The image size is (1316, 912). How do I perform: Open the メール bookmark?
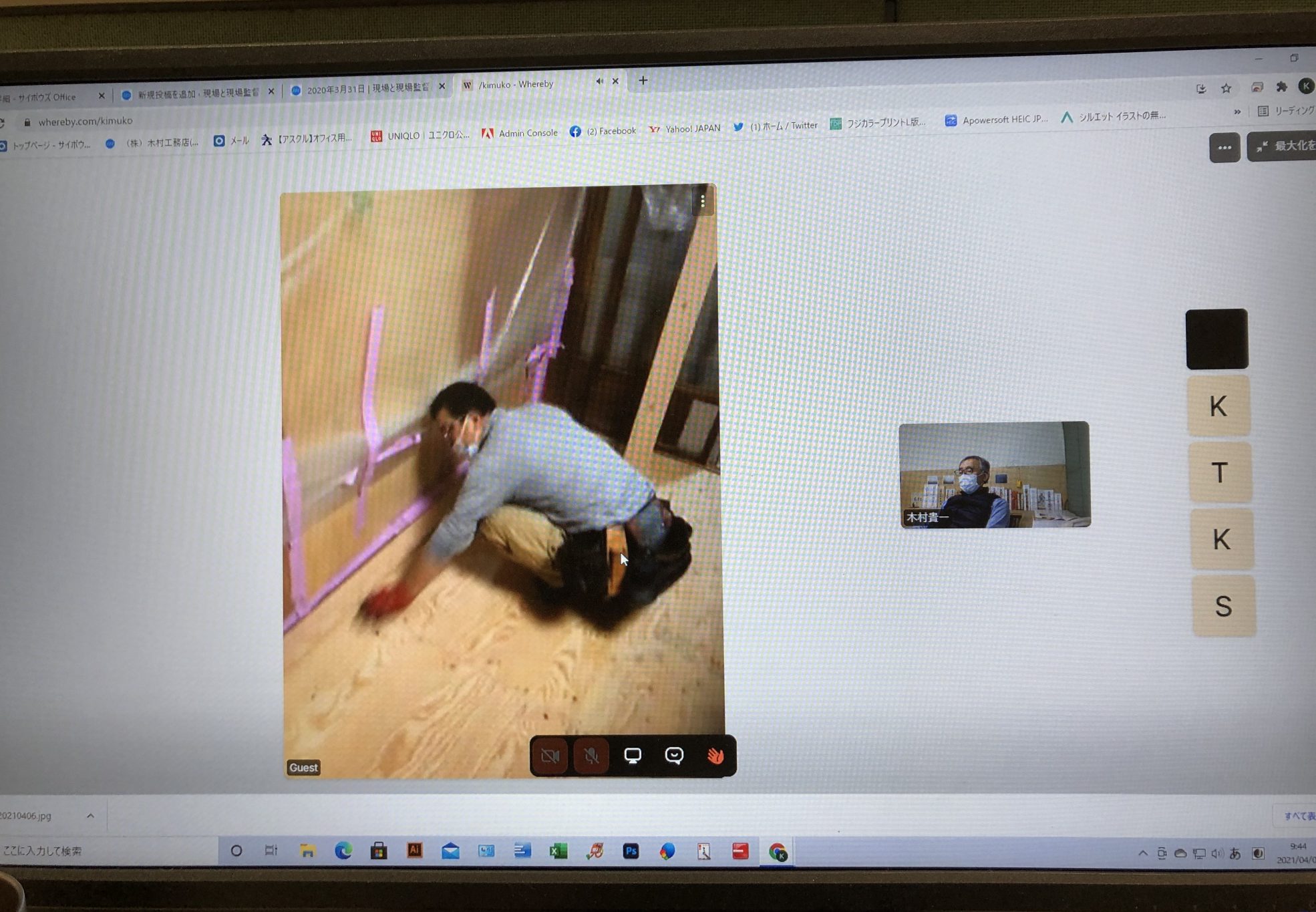[231, 140]
